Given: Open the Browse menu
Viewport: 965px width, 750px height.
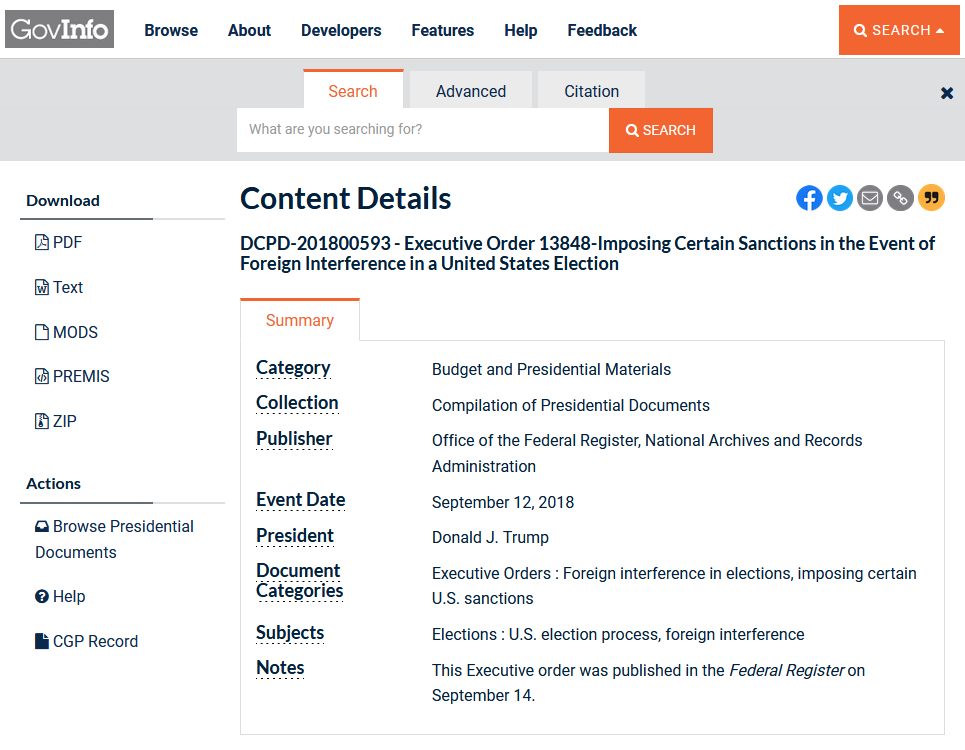Looking at the screenshot, I should click(x=171, y=30).
